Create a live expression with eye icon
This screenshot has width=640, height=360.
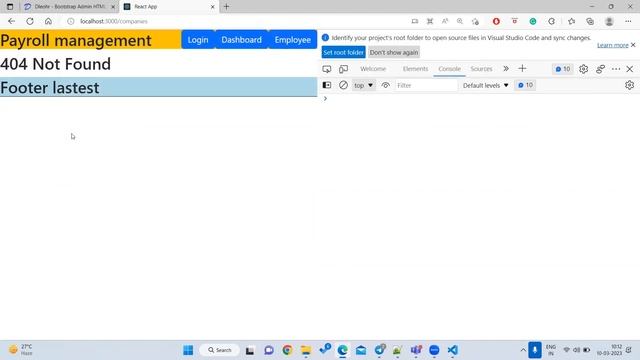(x=385, y=85)
